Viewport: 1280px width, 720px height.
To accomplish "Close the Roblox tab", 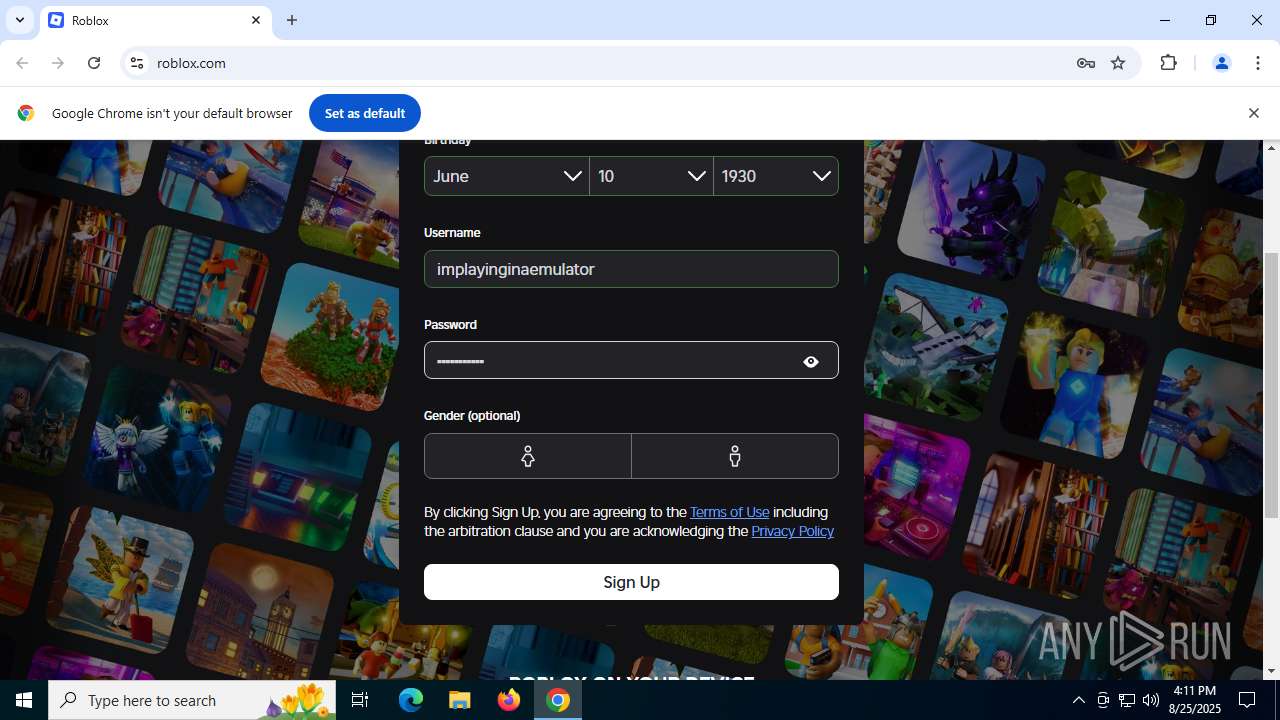I will pyautogui.click(x=256, y=20).
